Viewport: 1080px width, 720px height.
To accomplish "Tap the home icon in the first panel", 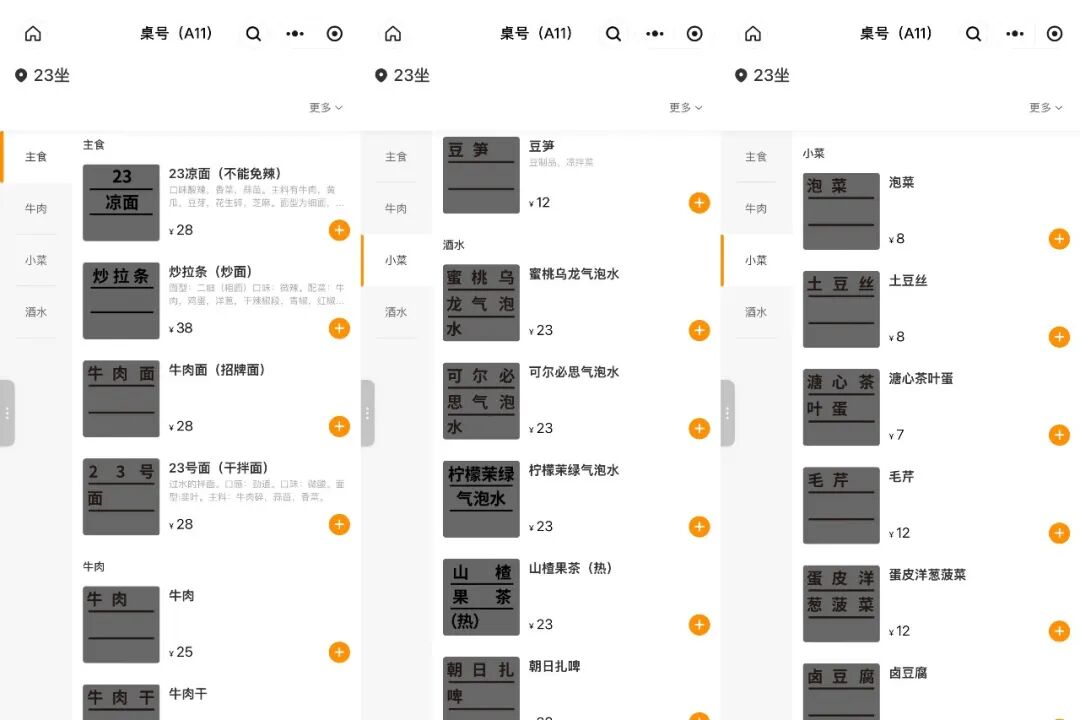I will [x=33, y=33].
